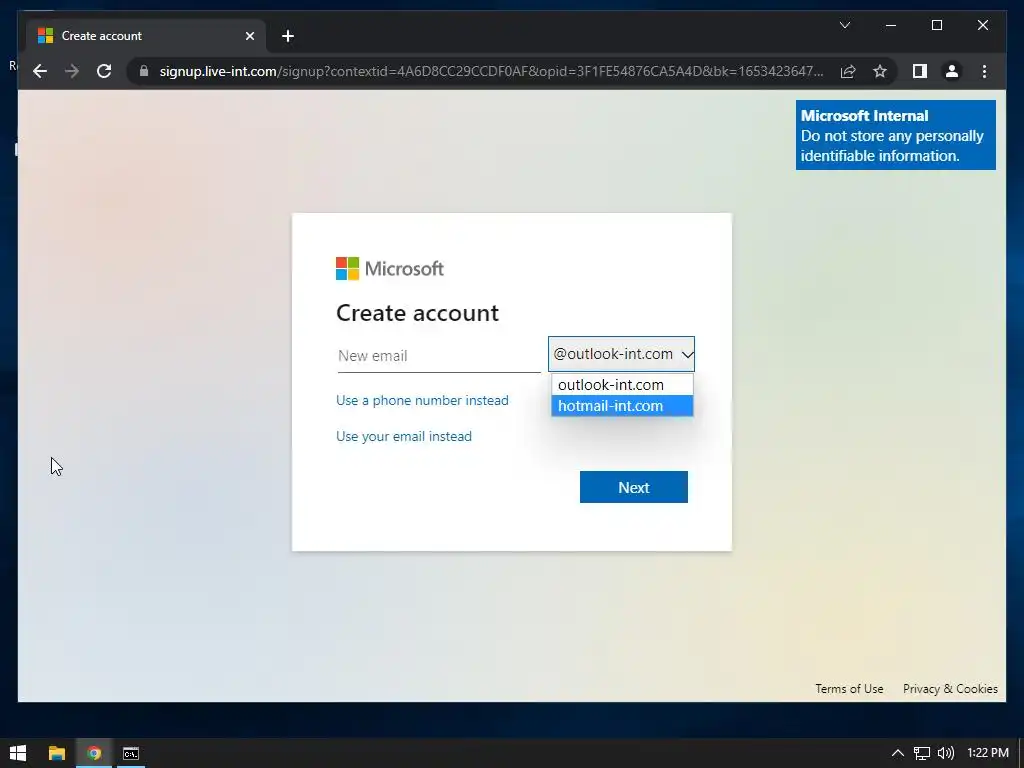Screen dimensions: 1024x768
Task: Switch to the Create account tab
Action: pos(146,36)
